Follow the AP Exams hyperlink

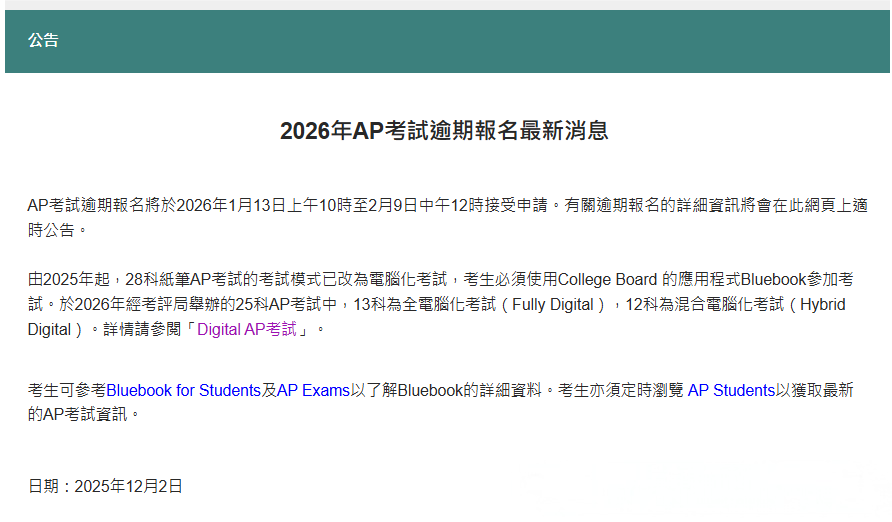click(x=313, y=390)
